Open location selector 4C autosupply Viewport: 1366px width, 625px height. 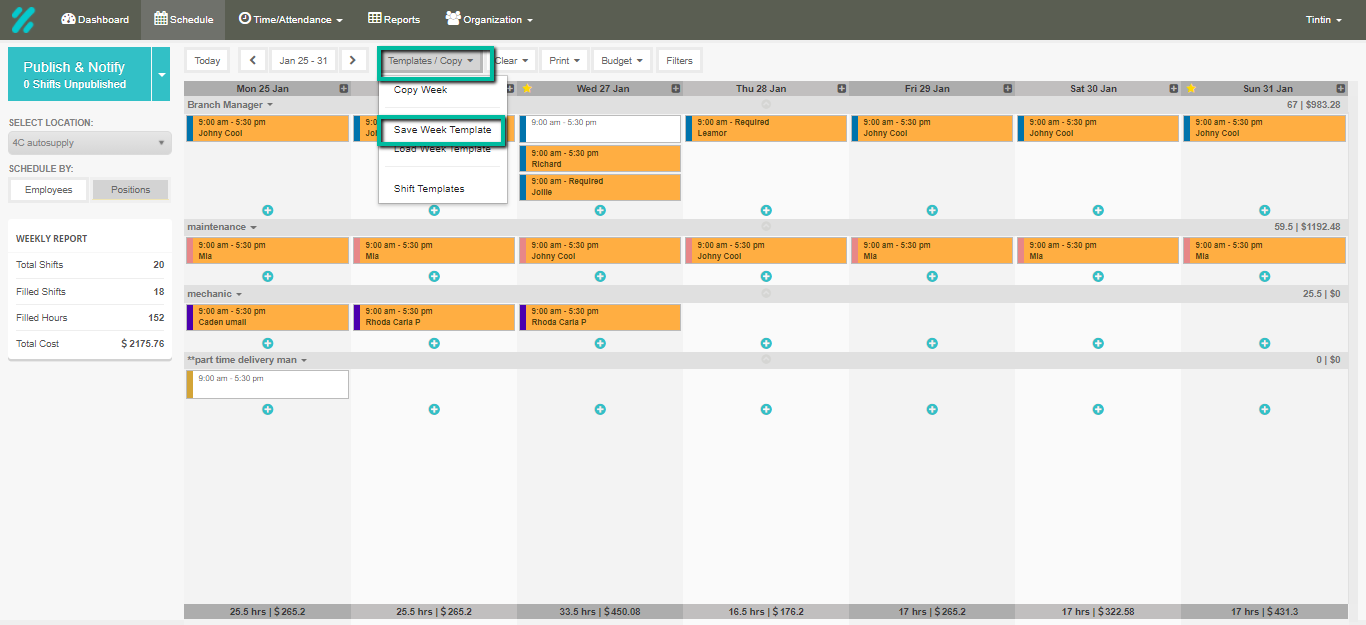tap(90, 143)
